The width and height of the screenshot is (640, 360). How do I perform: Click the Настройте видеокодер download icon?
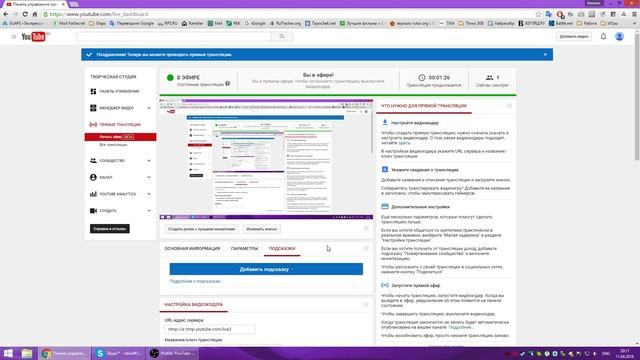(384, 122)
